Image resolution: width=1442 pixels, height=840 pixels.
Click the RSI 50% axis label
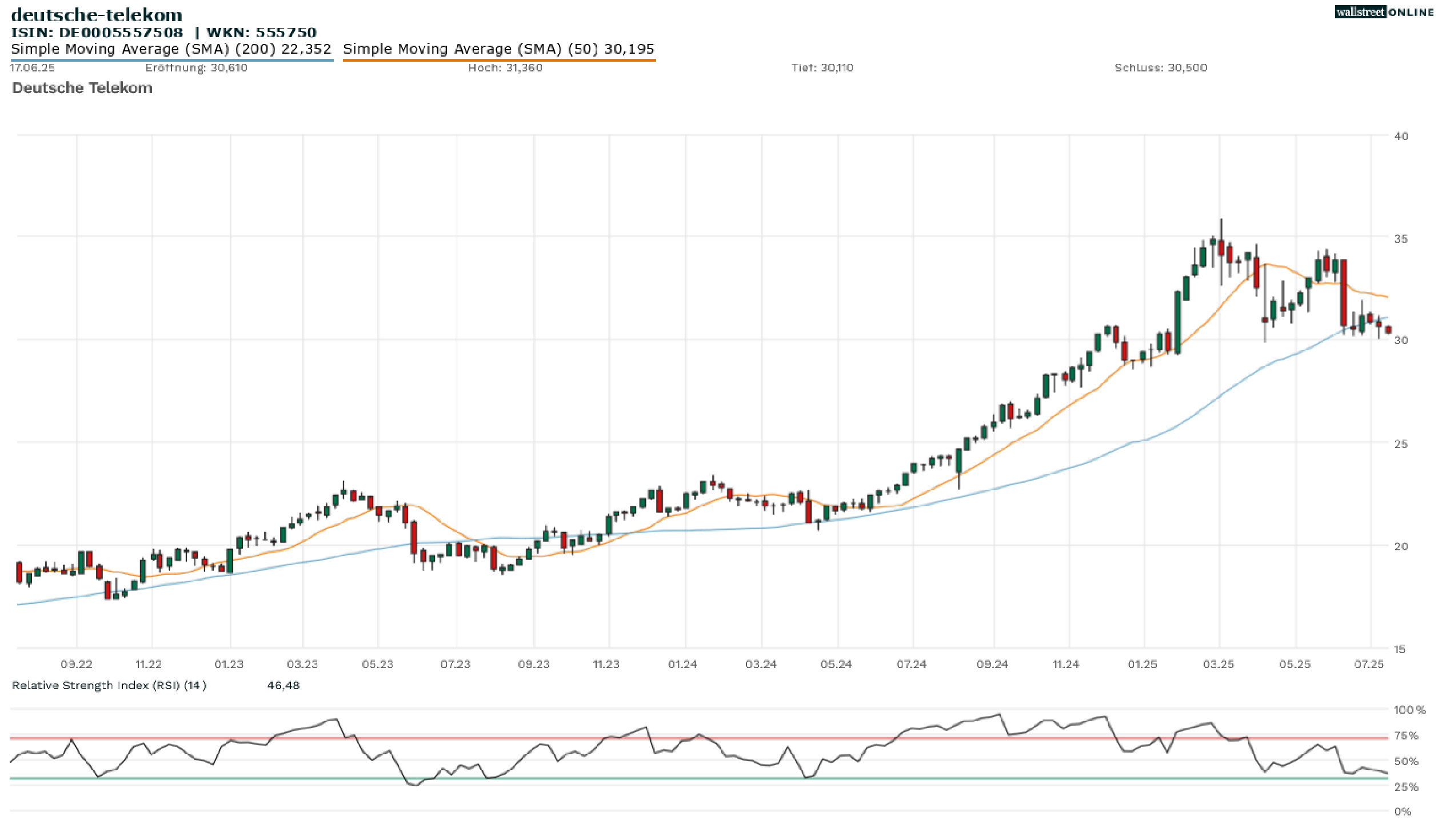(x=1407, y=762)
